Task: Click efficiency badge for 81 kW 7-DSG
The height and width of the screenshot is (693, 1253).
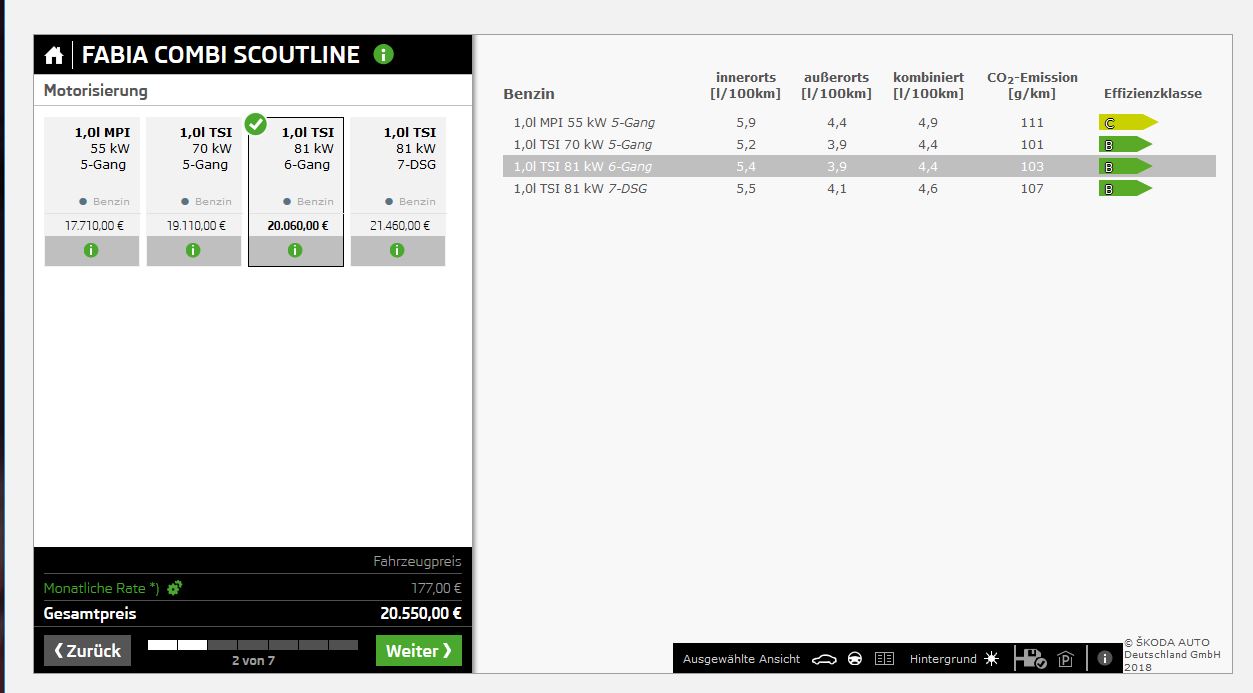Action: pyautogui.click(x=1125, y=189)
